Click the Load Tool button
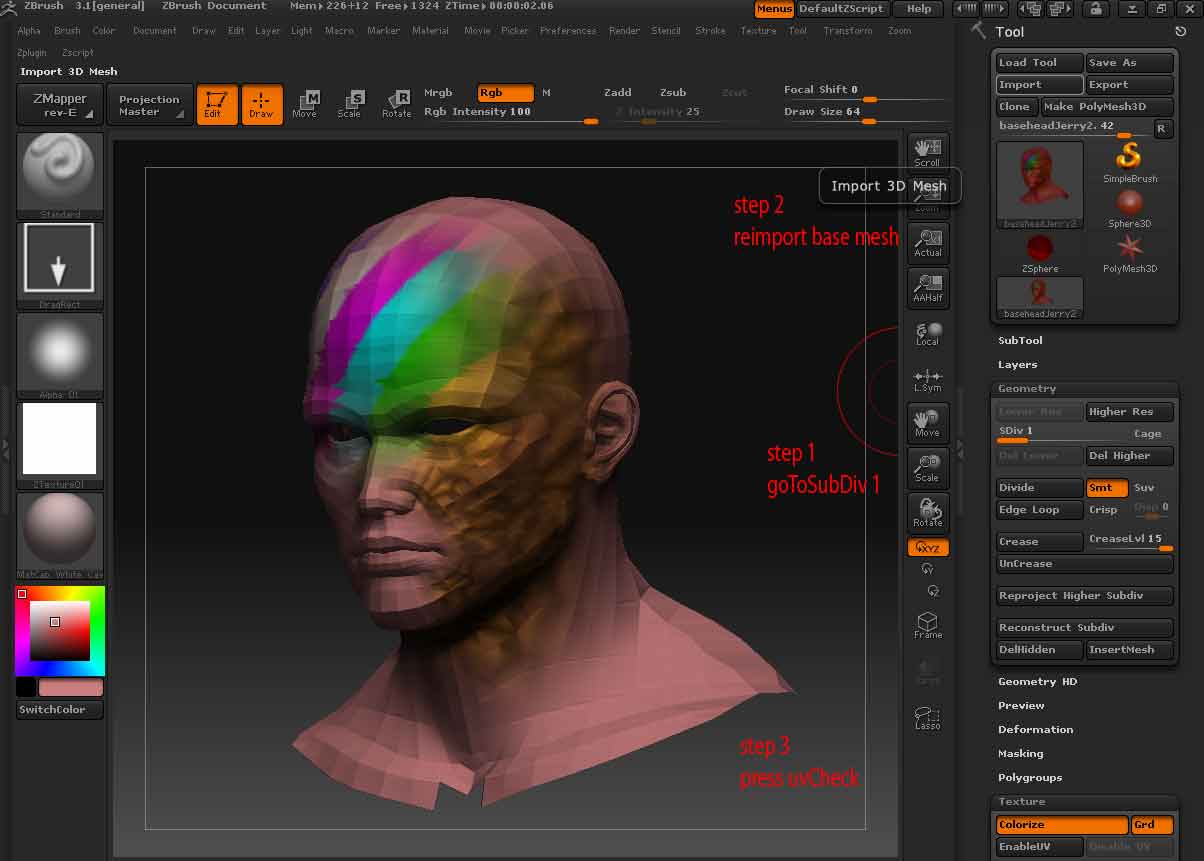The width and height of the screenshot is (1204, 861). pos(1040,62)
